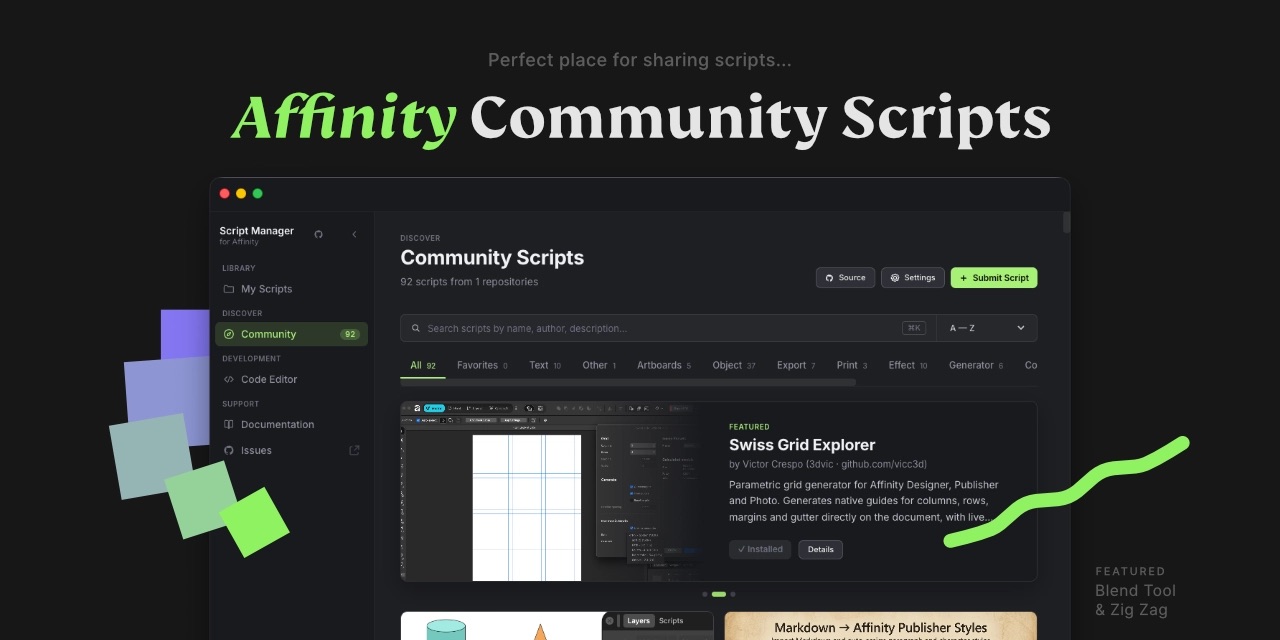
Task: Click the horizontal scrollbar under category tabs
Action: click(x=628, y=382)
